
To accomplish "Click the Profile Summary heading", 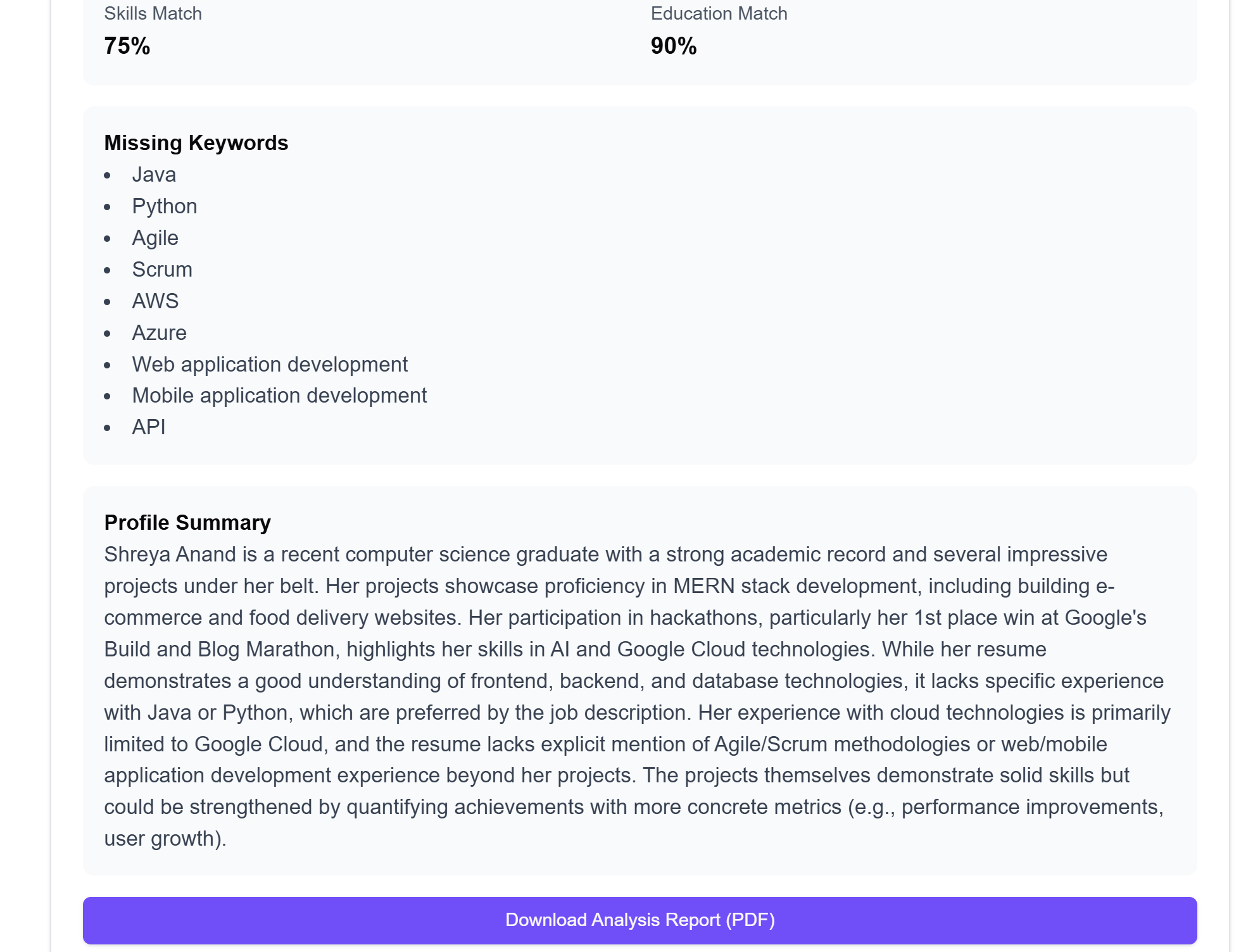I will point(187,523).
